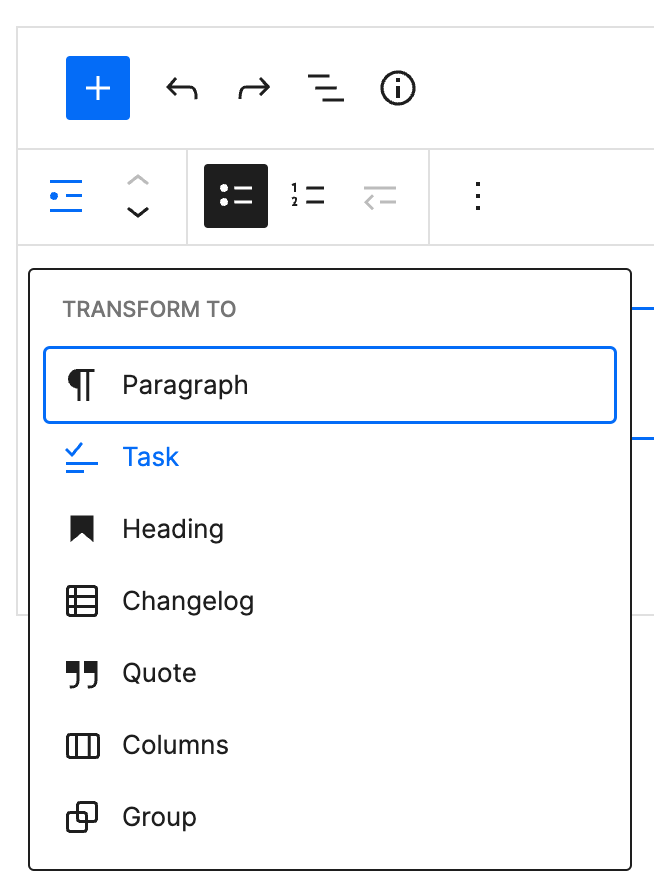View document information details
This screenshot has width=654, height=896.
tap(397, 88)
